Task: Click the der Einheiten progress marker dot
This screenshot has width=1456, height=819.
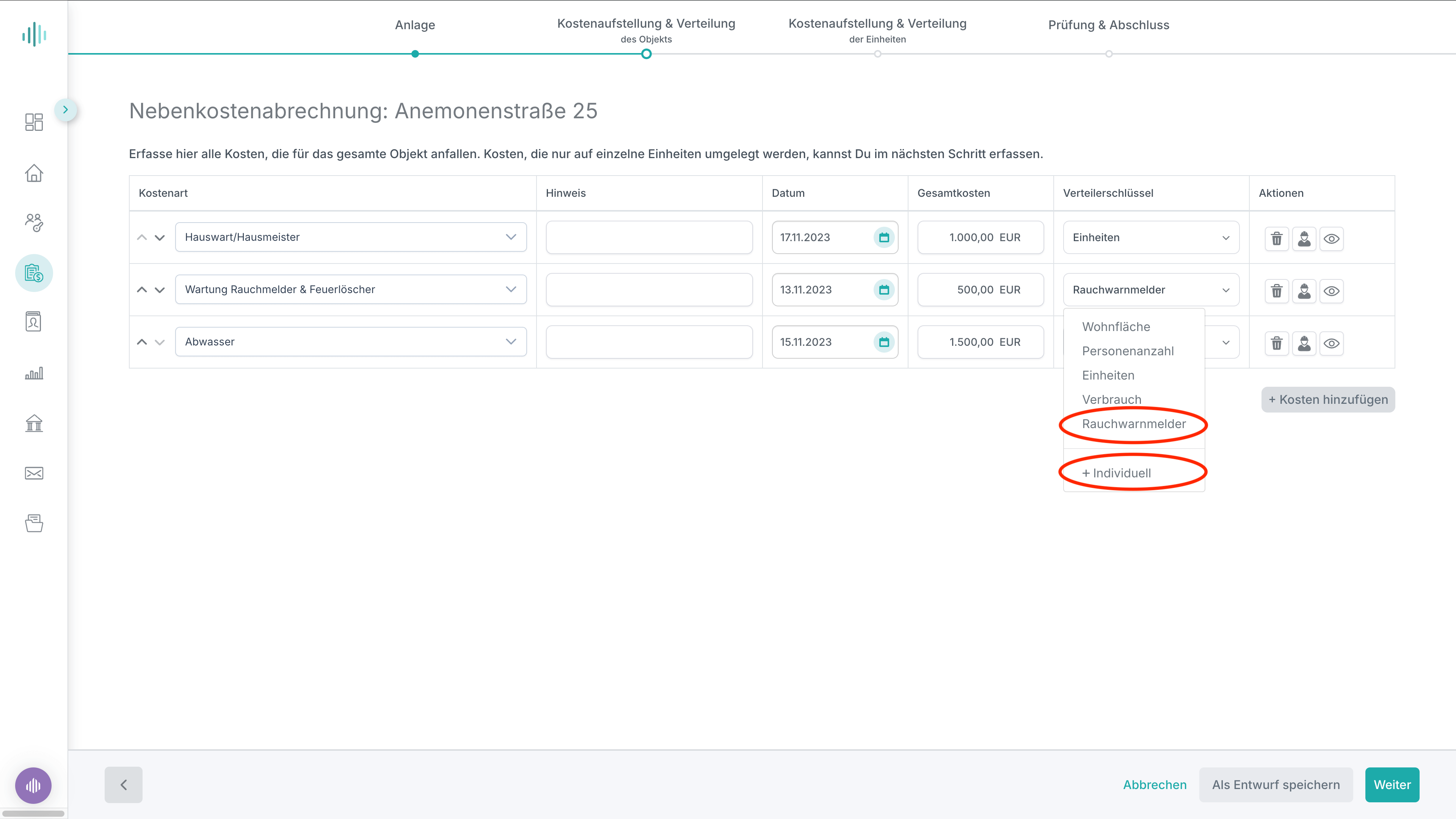Action: point(877,54)
